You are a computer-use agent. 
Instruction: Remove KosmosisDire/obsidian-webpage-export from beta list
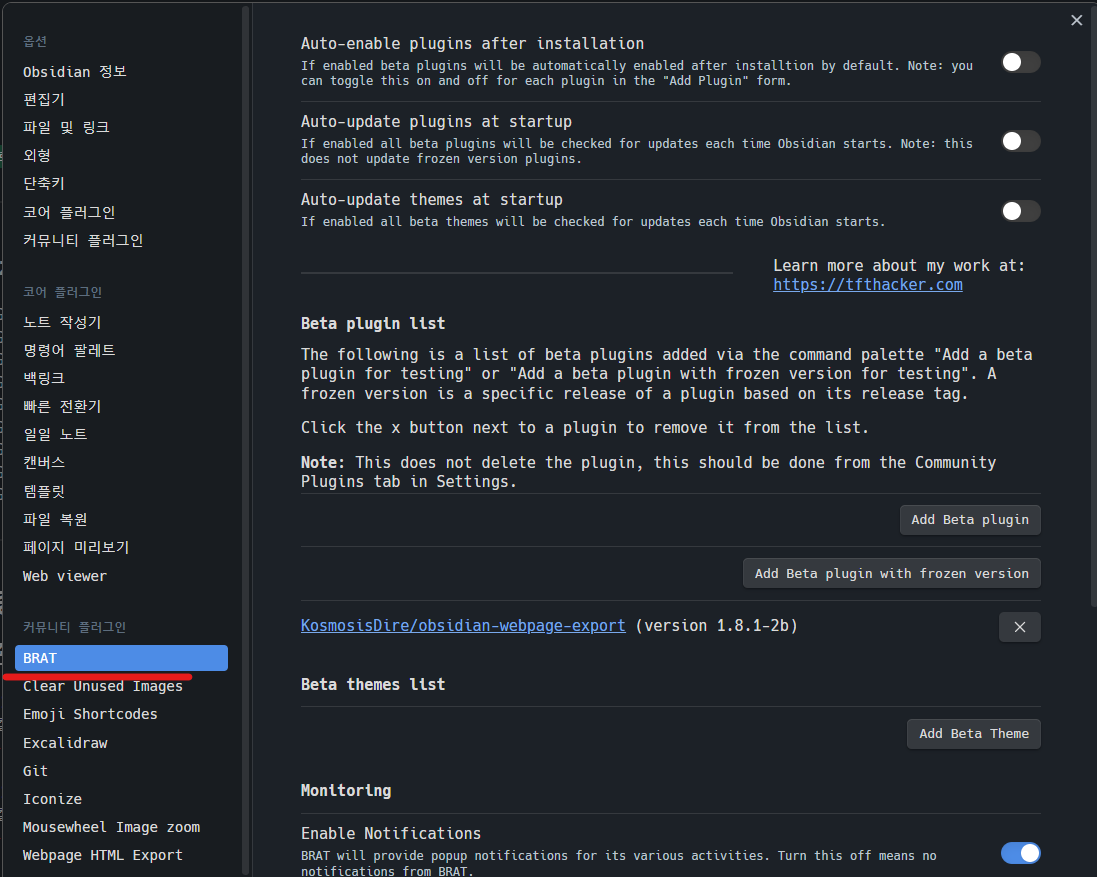pyautogui.click(x=1019, y=627)
